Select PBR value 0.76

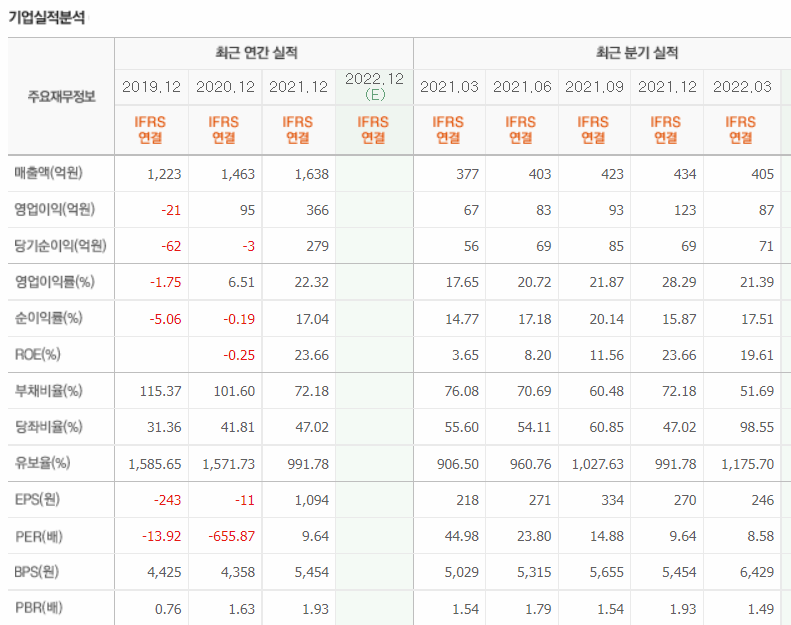pyautogui.click(x=168, y=609)
